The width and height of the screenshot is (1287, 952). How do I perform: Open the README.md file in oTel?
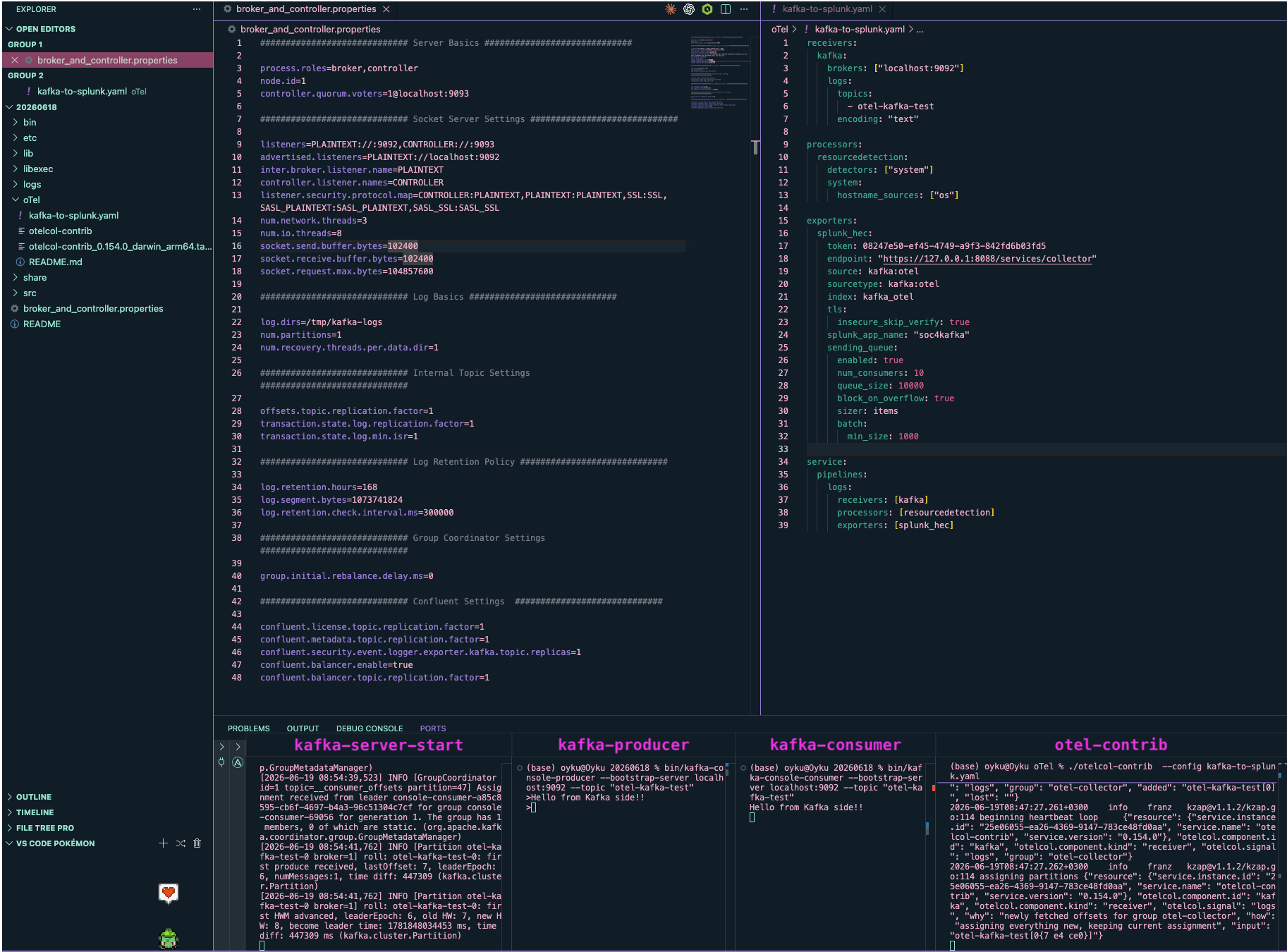coord(55,262)
